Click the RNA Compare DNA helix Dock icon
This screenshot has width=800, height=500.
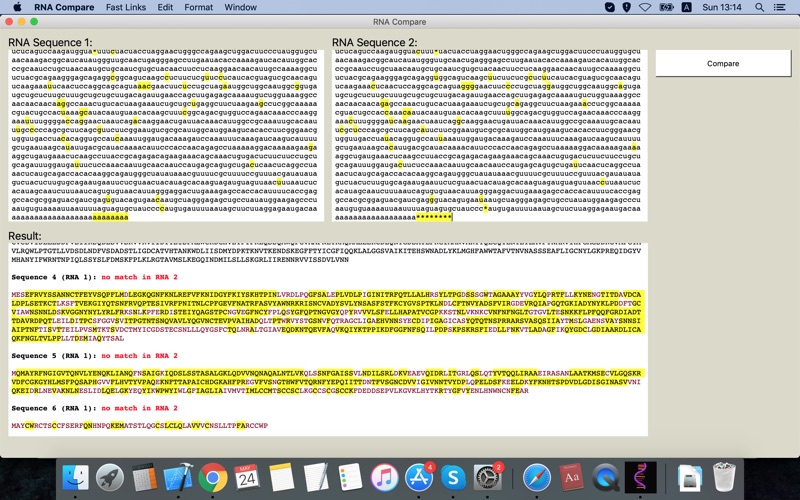point(640,478)
